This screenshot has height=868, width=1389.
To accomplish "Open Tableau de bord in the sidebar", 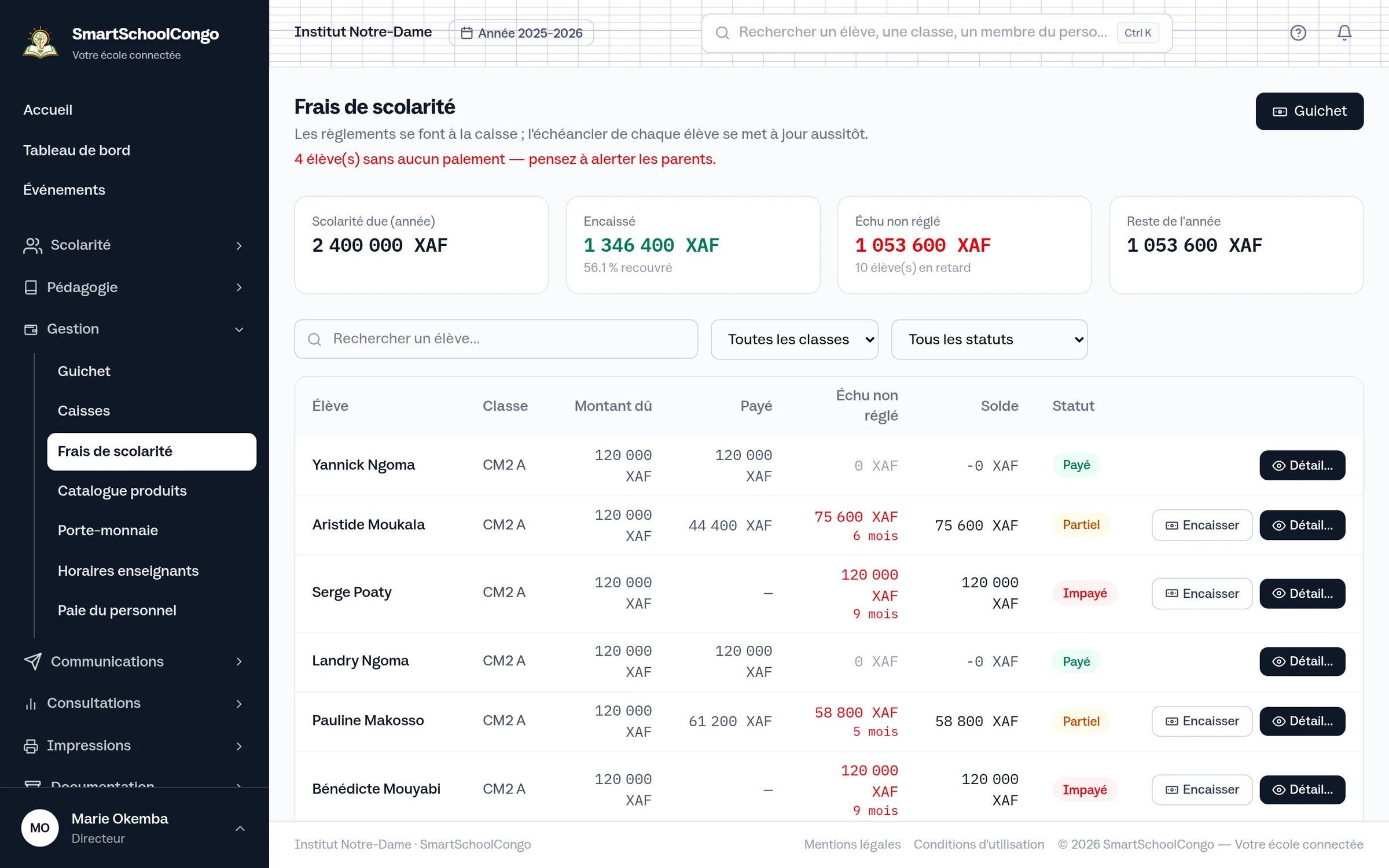I will coord(76,150).
